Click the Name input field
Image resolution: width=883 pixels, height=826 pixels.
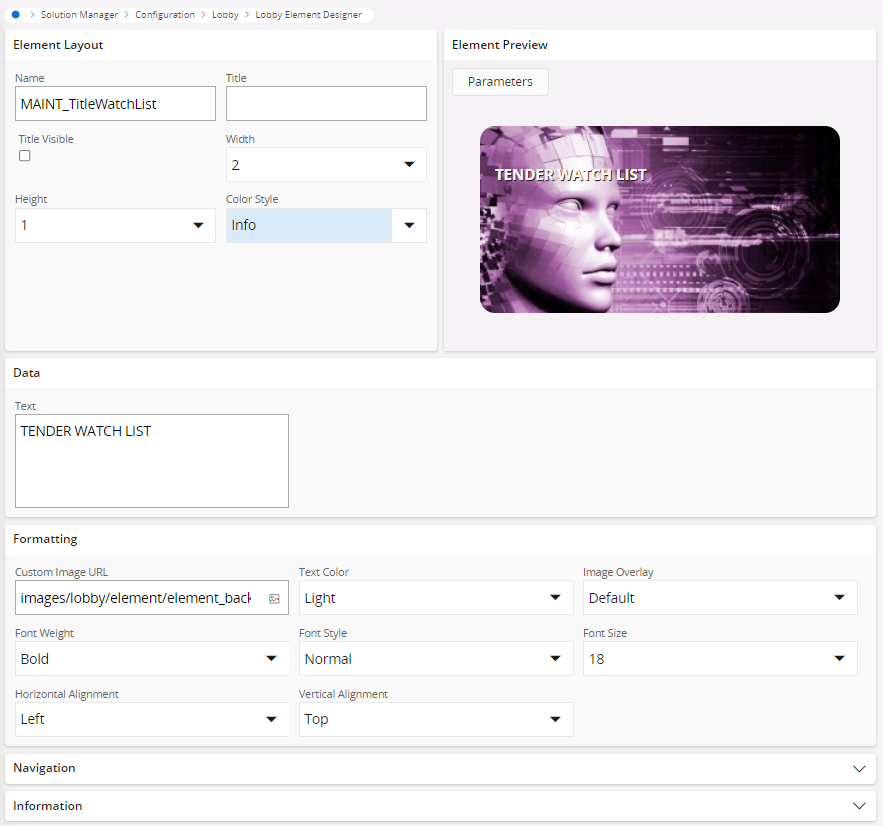point(115,104)
